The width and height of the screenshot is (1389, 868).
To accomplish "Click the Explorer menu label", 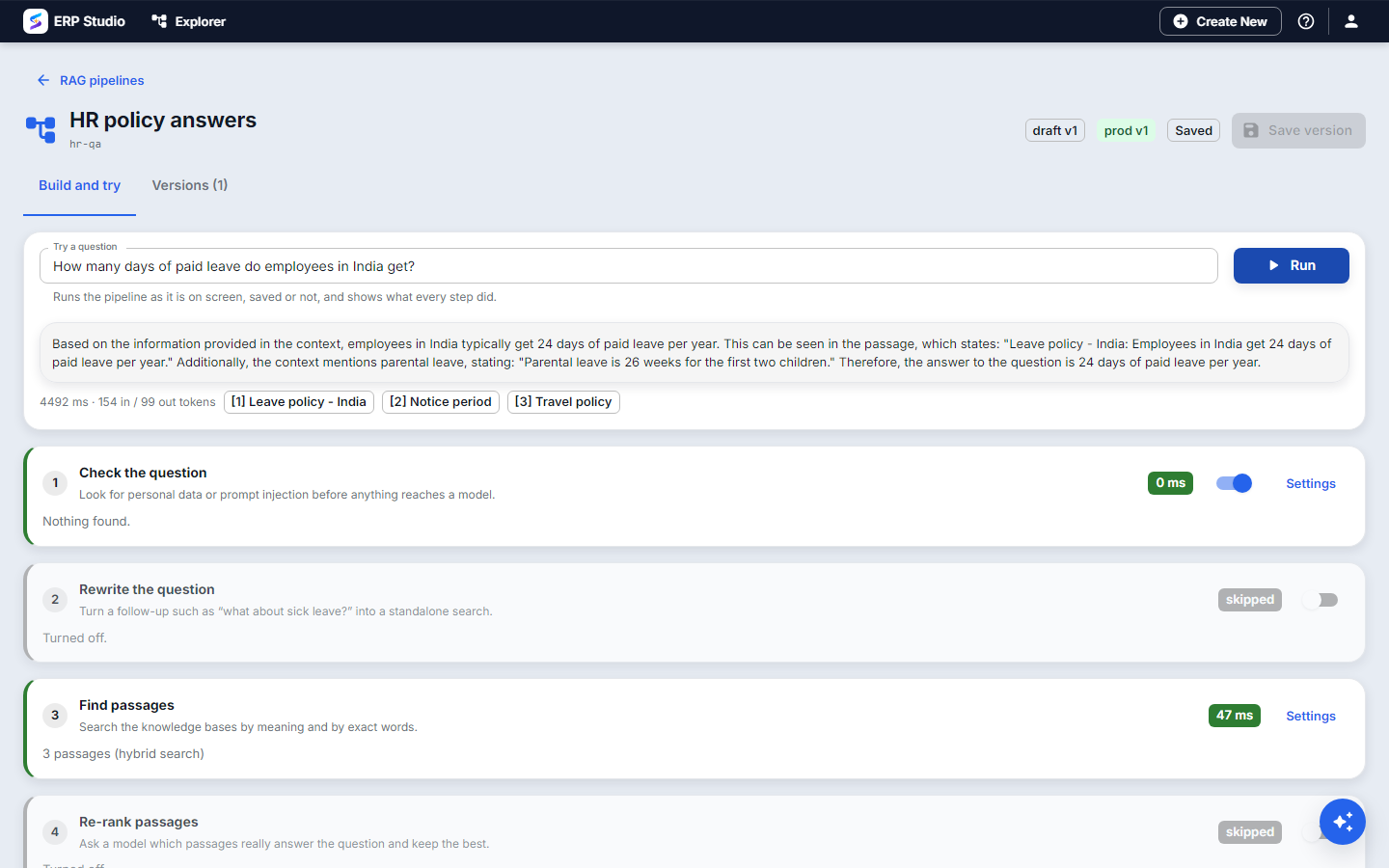I will pyautogui.click(x=201, y=21).
